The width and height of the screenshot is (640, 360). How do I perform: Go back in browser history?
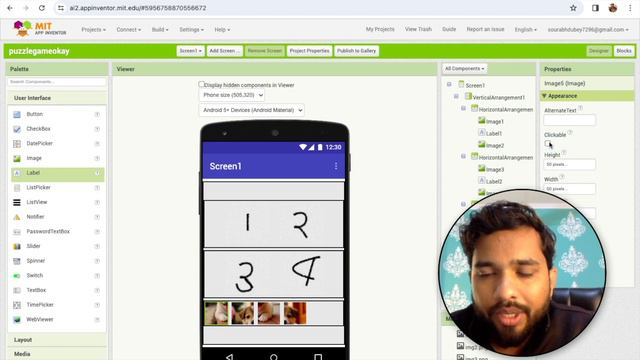click(x=10, y=8)
